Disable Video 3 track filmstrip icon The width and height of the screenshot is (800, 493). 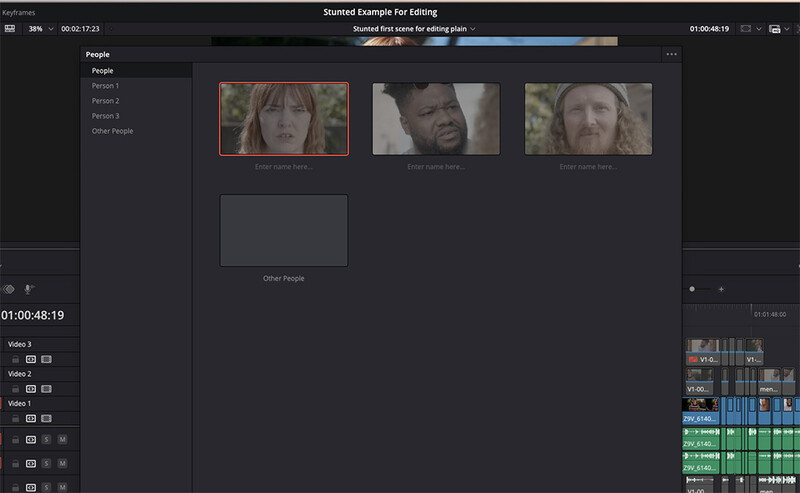(46, 359)
